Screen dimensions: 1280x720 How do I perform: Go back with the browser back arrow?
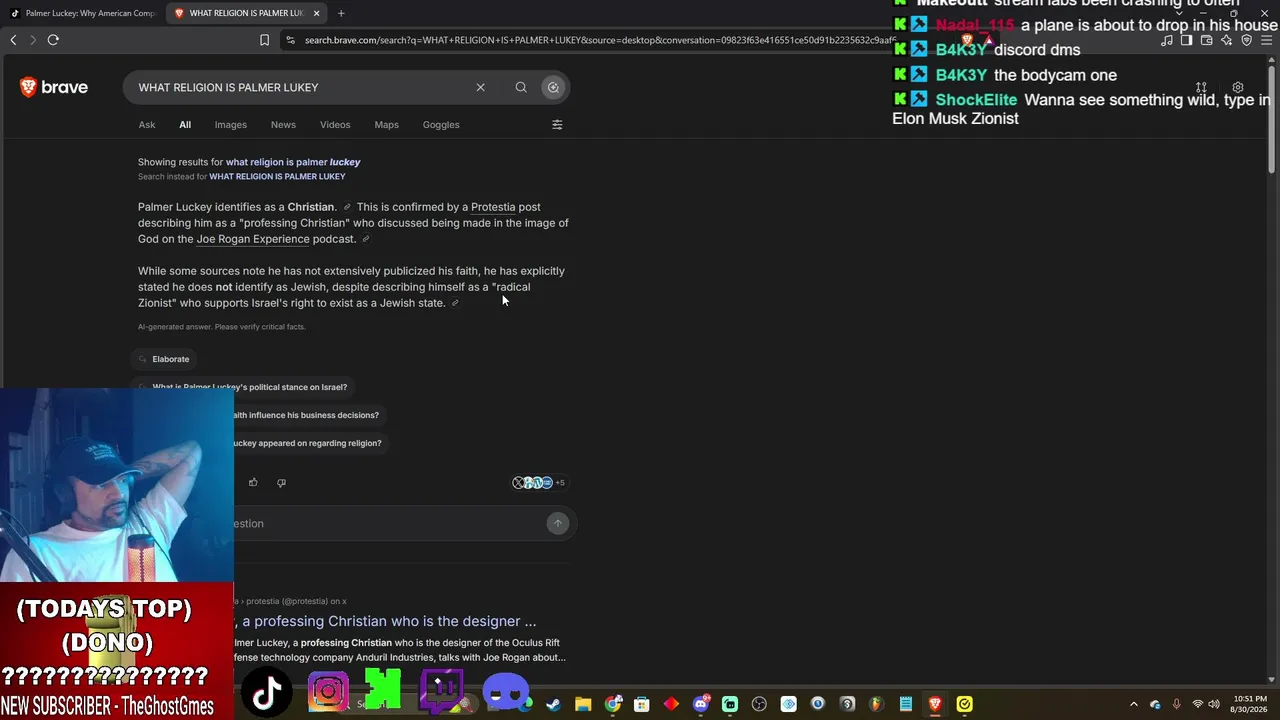coord(13,40)
